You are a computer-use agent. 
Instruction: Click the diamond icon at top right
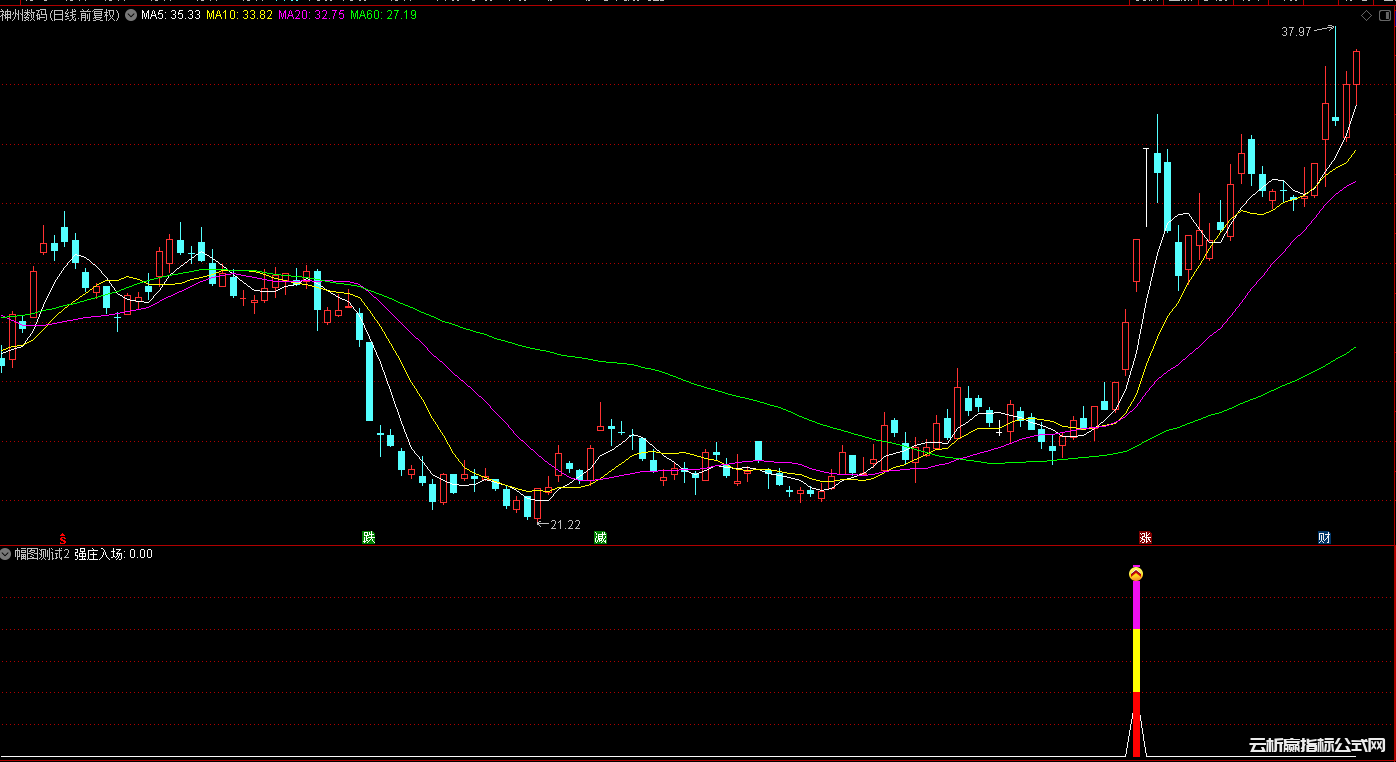1367,16
